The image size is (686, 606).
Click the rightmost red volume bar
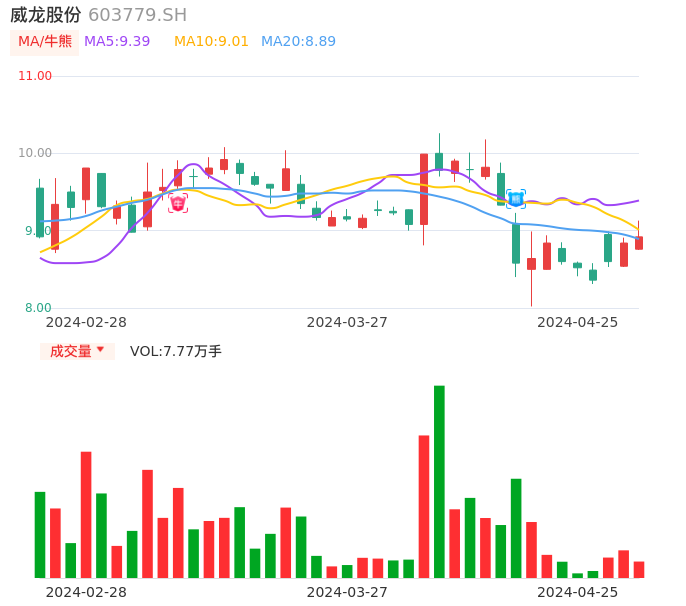pos(639,569)
